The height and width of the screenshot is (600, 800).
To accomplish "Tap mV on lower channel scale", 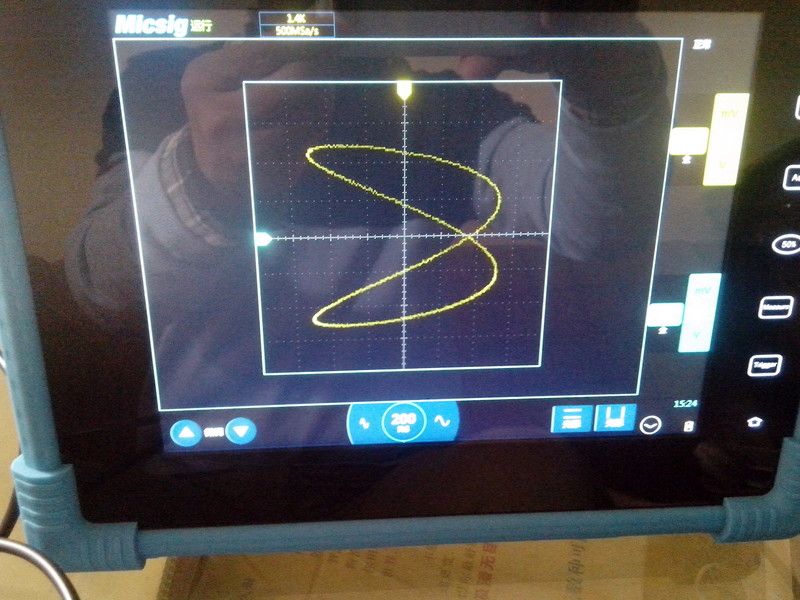I will pos(701,291).
